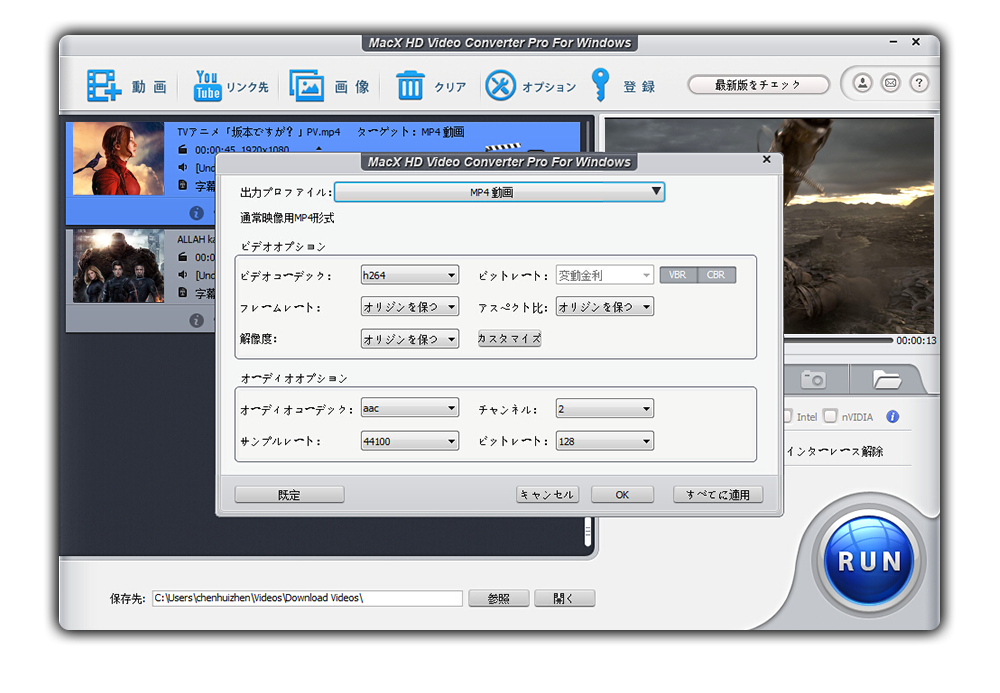1000x693 pixels.
Task: Click the カスタマイズ button
Action: coord(510,339)
